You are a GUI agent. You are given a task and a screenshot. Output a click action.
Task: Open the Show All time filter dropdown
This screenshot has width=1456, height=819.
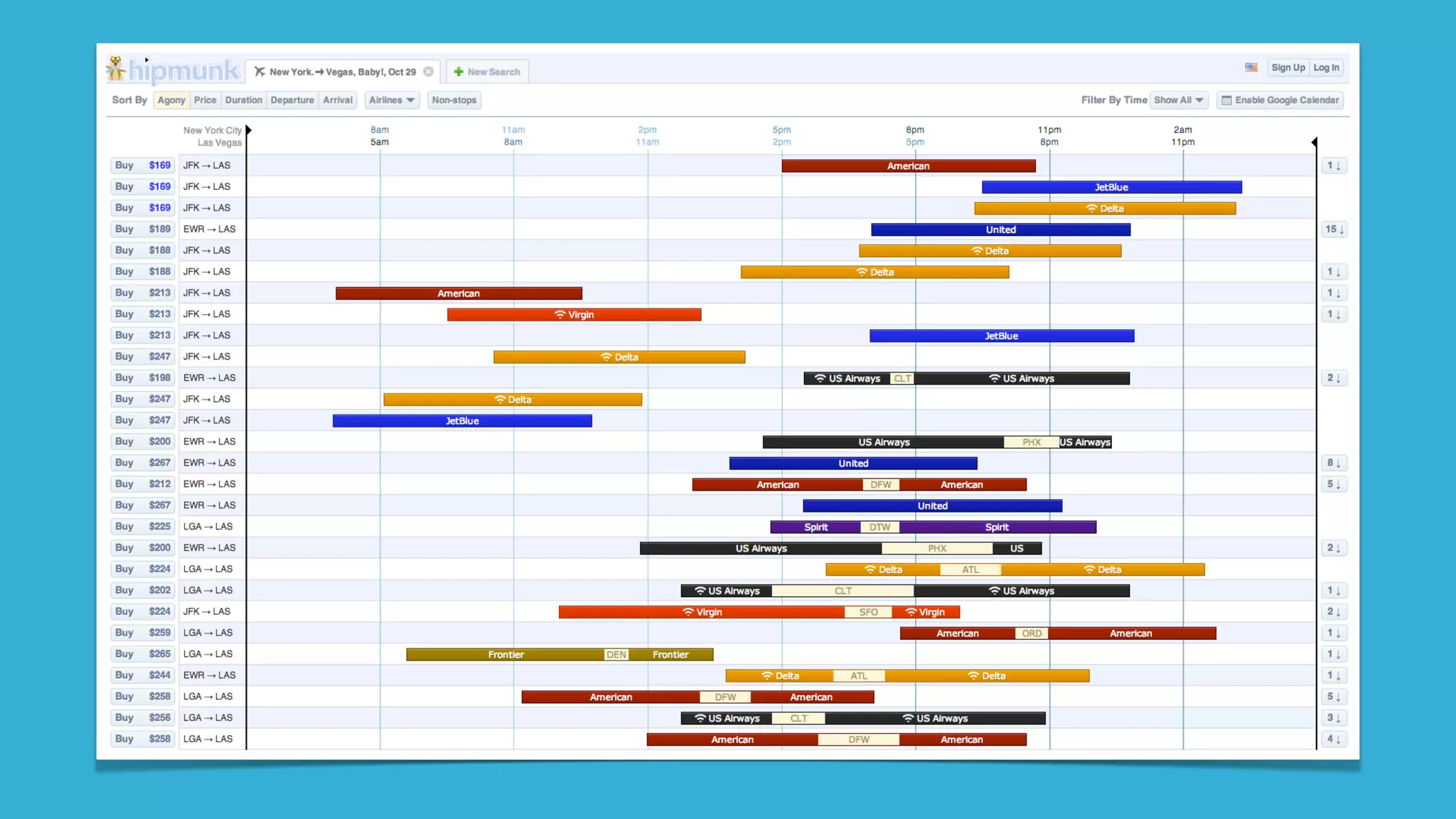point(1178,100)
